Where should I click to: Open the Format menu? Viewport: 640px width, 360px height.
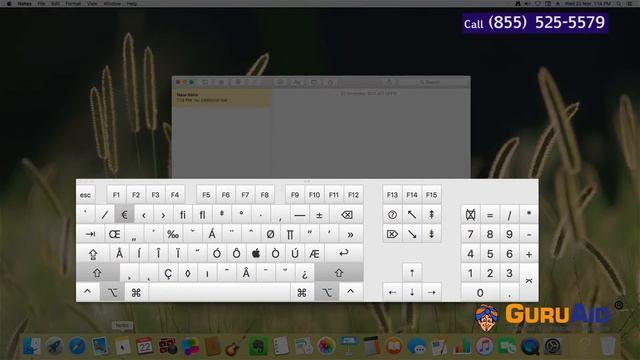pyautogui.click(x=73, y=4)
